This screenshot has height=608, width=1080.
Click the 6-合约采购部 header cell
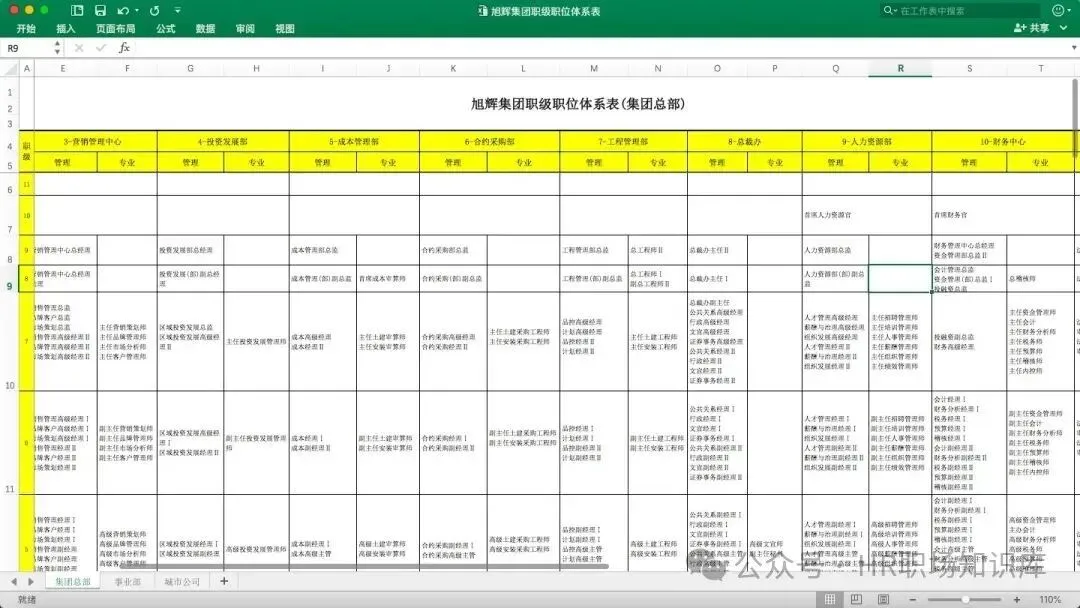pos(489,142)
